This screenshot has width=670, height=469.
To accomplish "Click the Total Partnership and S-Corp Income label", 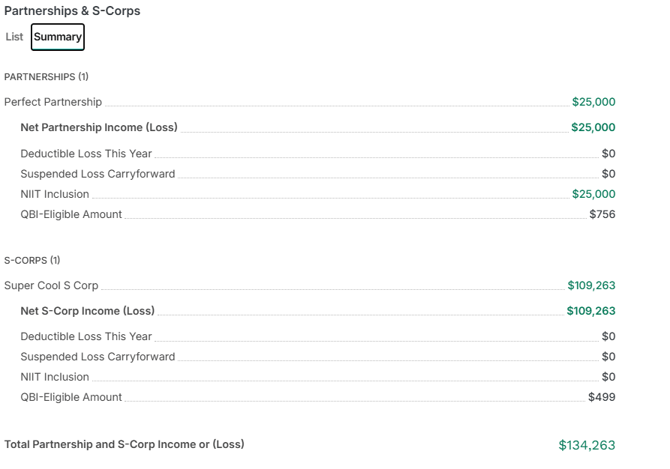I will coord(124,444).
